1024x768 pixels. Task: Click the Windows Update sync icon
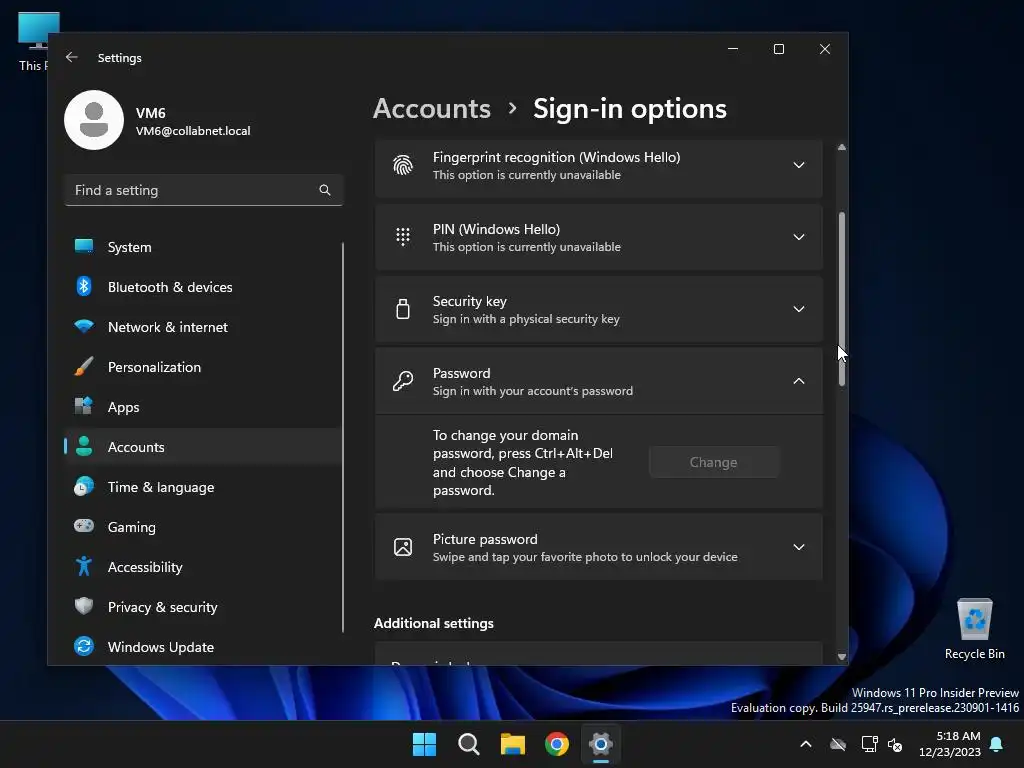point(84,646)
